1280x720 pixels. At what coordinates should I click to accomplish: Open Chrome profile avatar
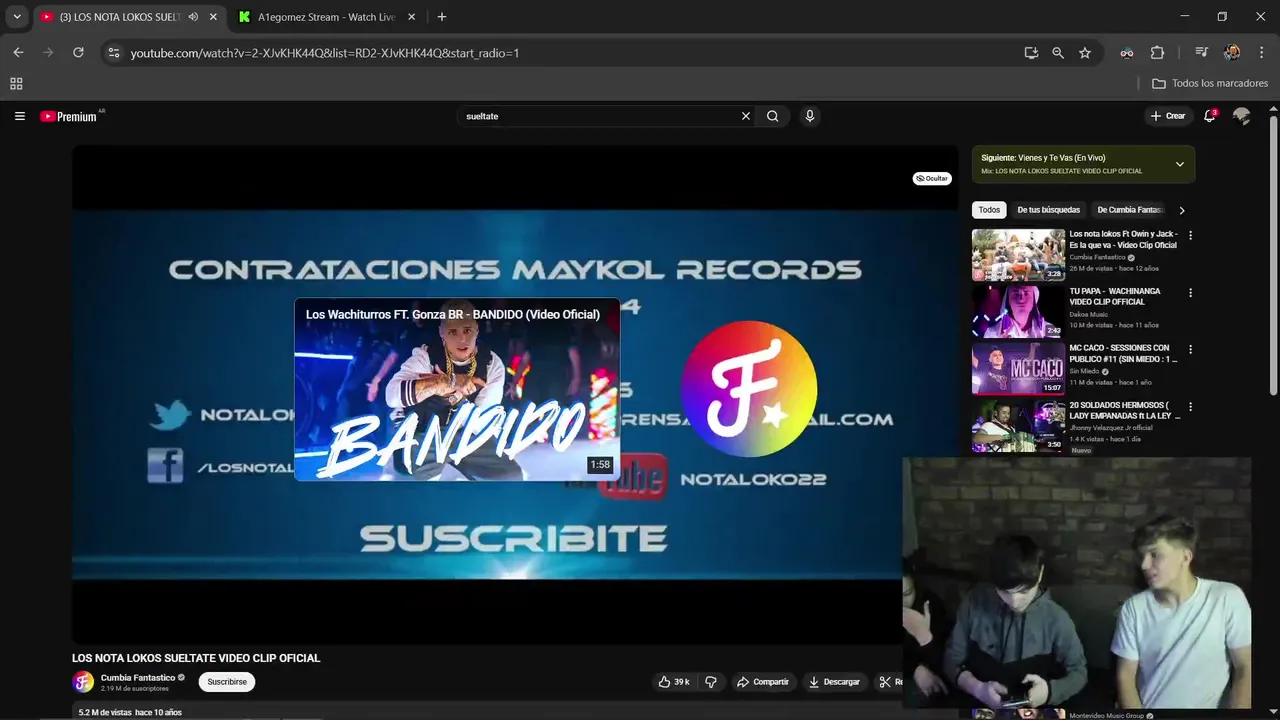click(1232, 53)
